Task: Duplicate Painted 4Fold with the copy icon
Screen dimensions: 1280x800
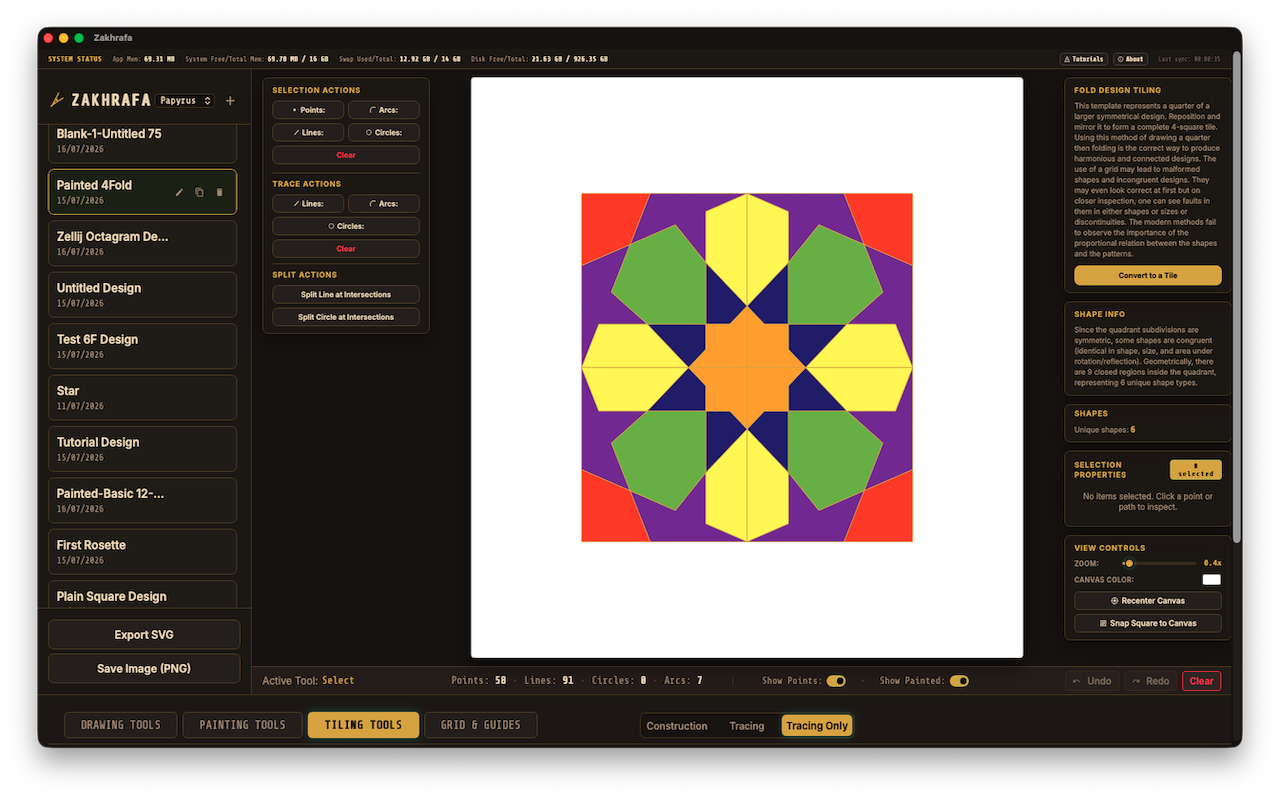Action: coord(199,192)
